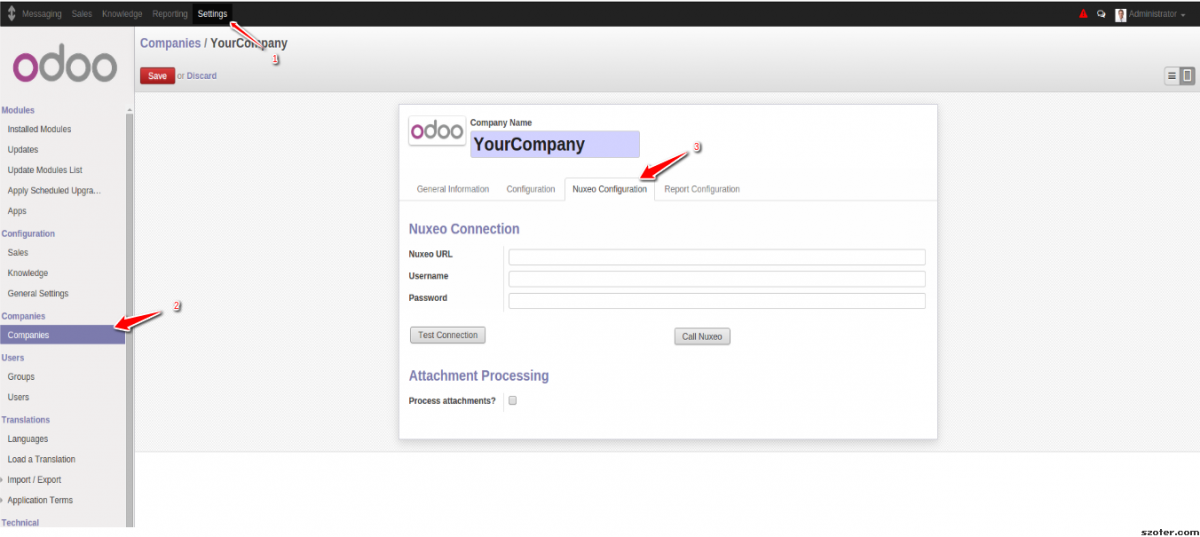Screen dimensions: 1200x537
Task: Click the Call Nuxeo button
Action: pyautogui.click(x=702, y=337)
